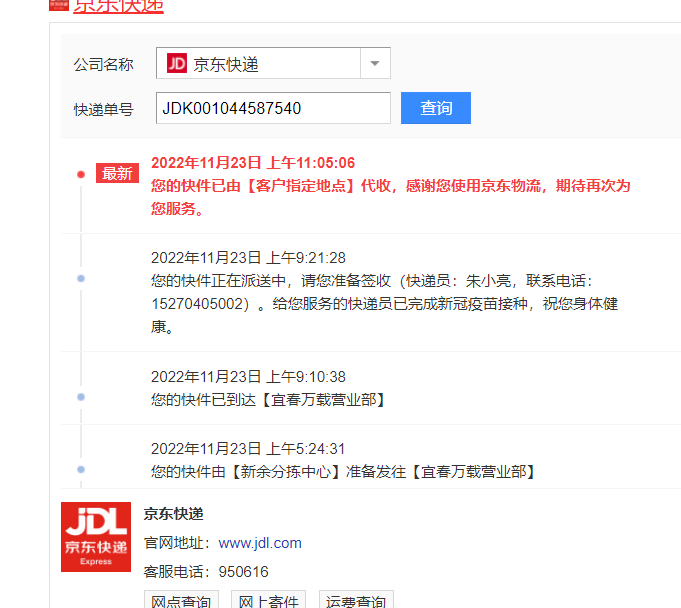The width and height of the screenshot is (681, 608).
Task: Click the 网点查询 button
Action: pyautogui.click(x=181, y=600)
